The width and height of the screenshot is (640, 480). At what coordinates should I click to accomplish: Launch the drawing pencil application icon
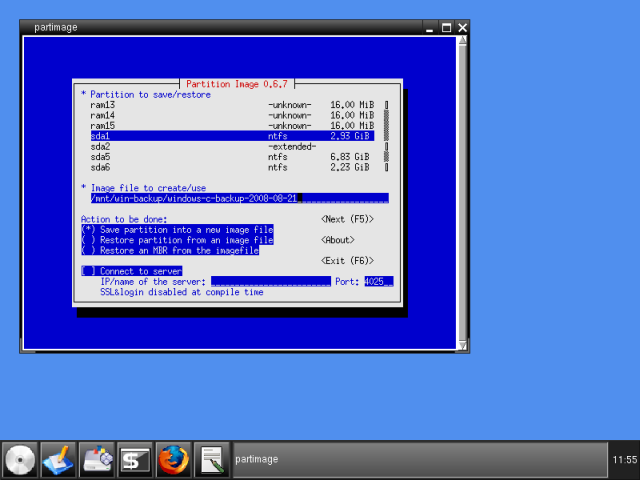click(58, 460)
